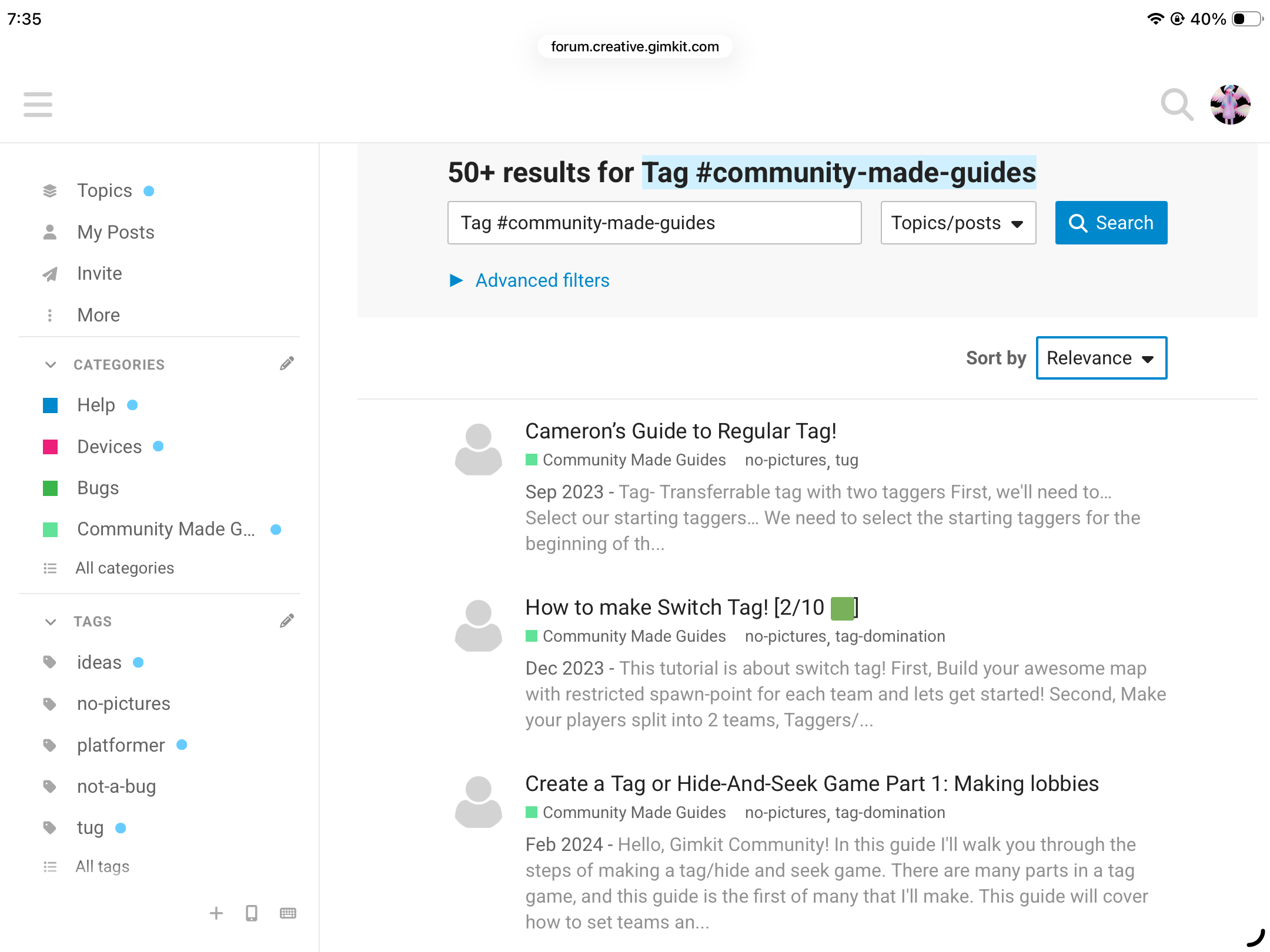Collapse the Categories section chevron

[51, 365]
